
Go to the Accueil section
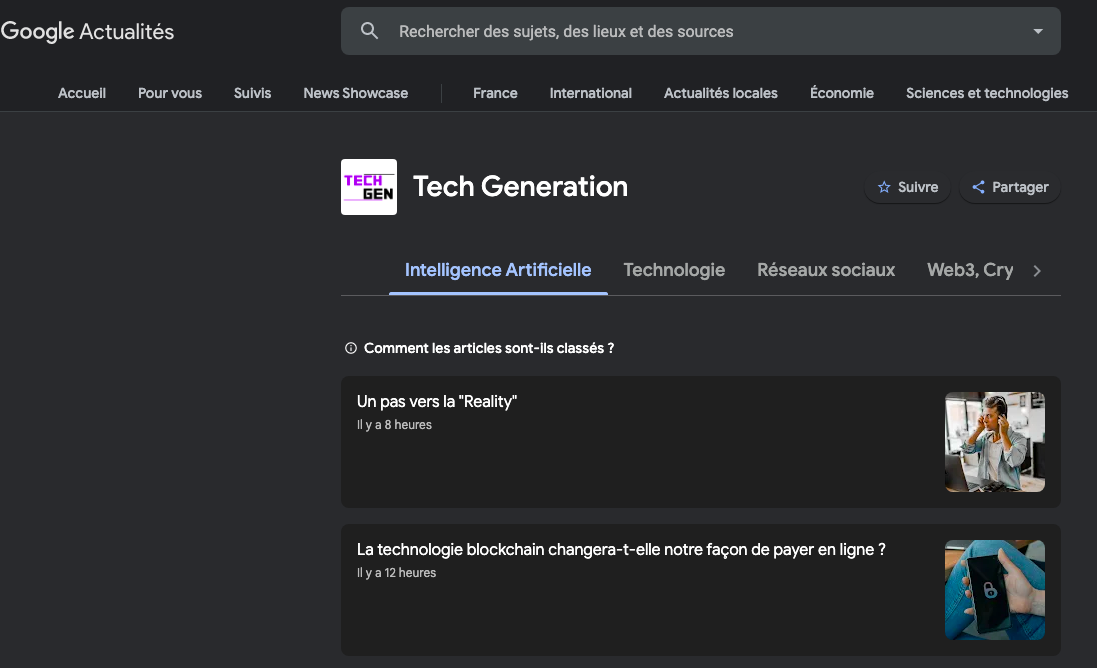point(82,93)
